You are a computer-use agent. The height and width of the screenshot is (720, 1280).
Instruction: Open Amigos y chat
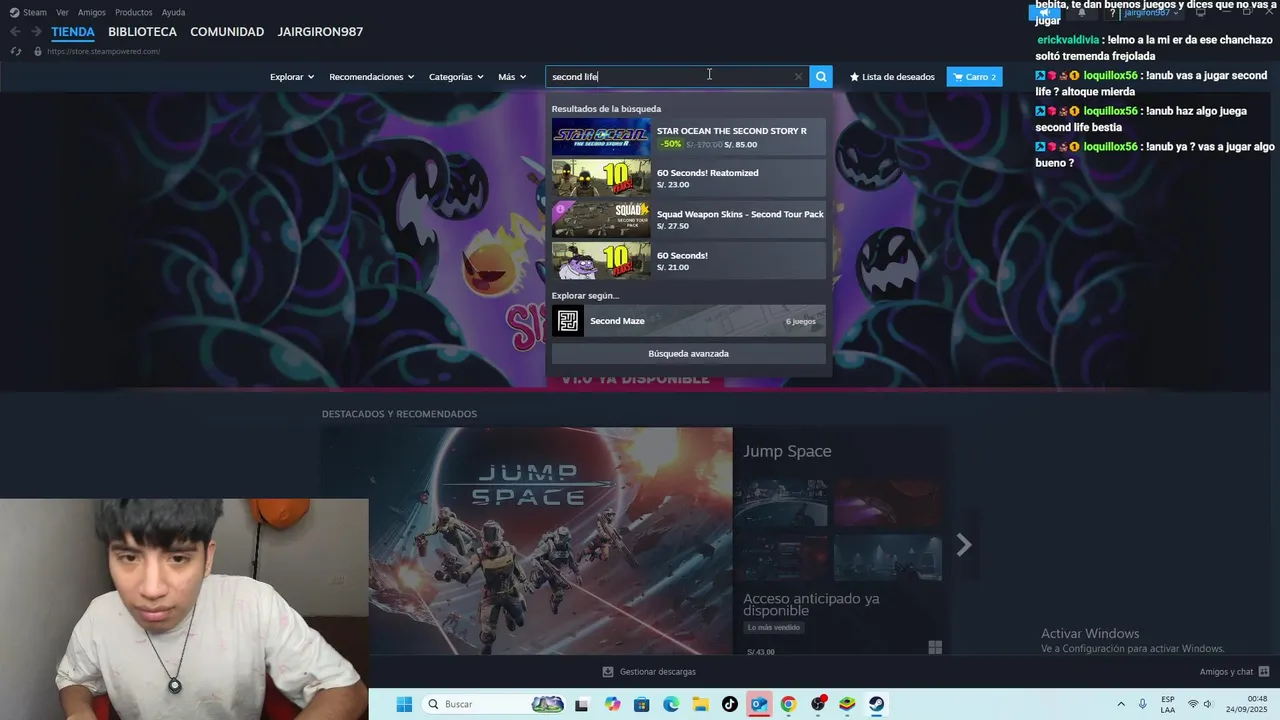pyautogui.click(x=1235, y=672)
